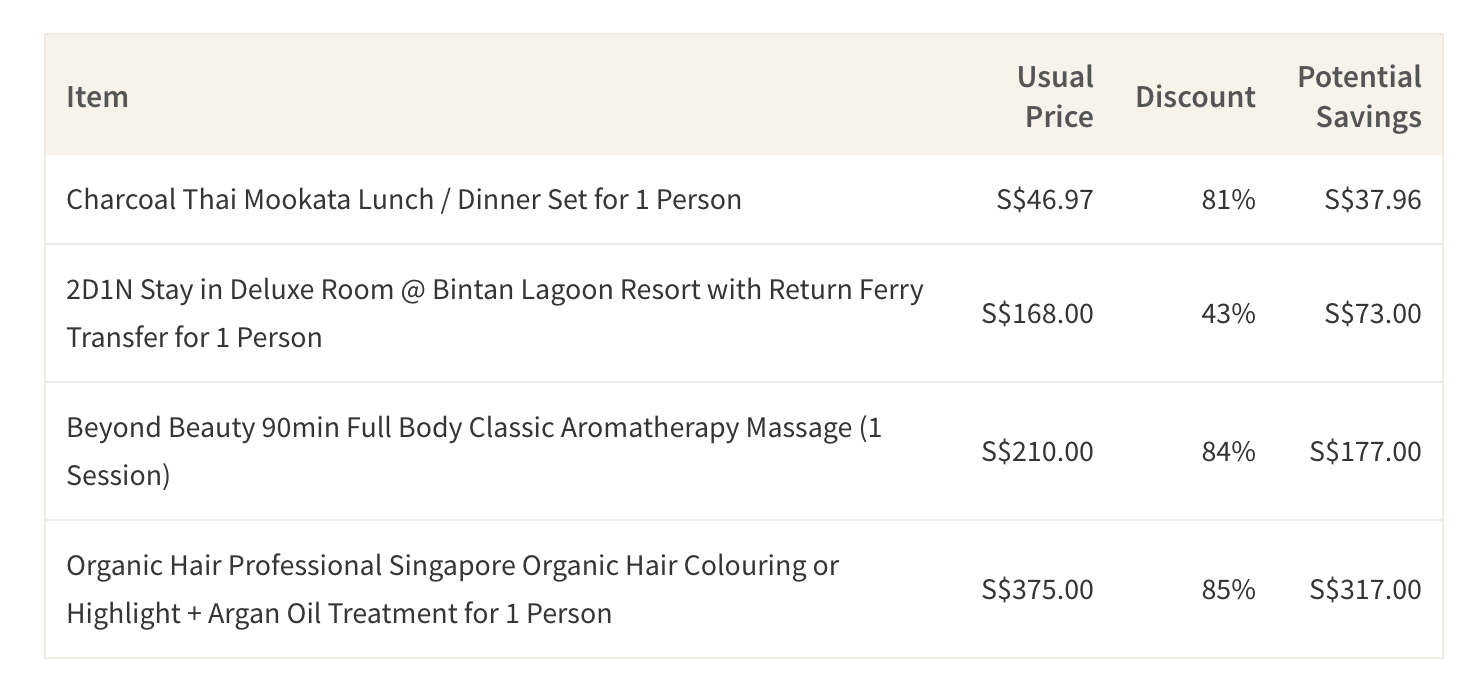Click the S$37.96 savings cell
Image resolution: width=1480 pixels, height=680 pixels.
[x=1373, y=199]
